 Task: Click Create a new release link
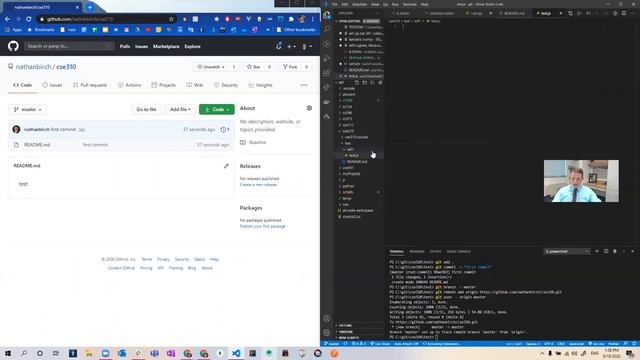258,184
